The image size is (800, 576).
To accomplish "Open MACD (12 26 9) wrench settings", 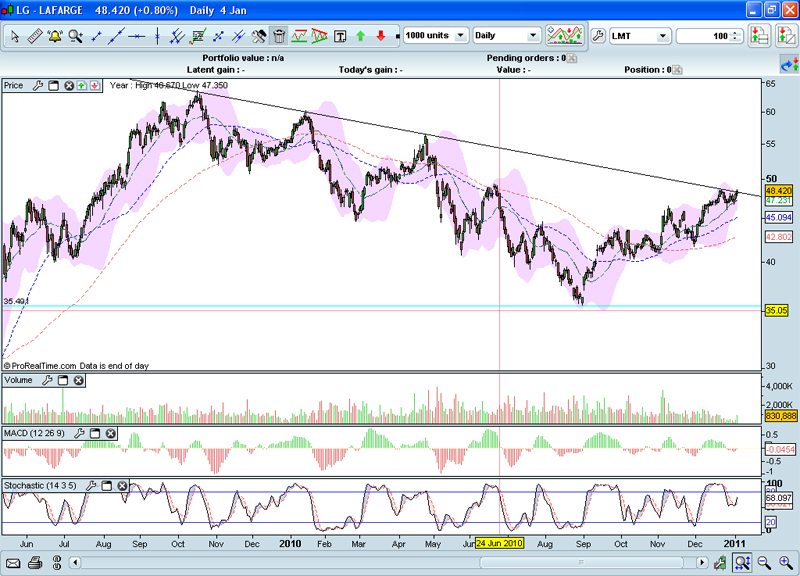I will 79,433.
